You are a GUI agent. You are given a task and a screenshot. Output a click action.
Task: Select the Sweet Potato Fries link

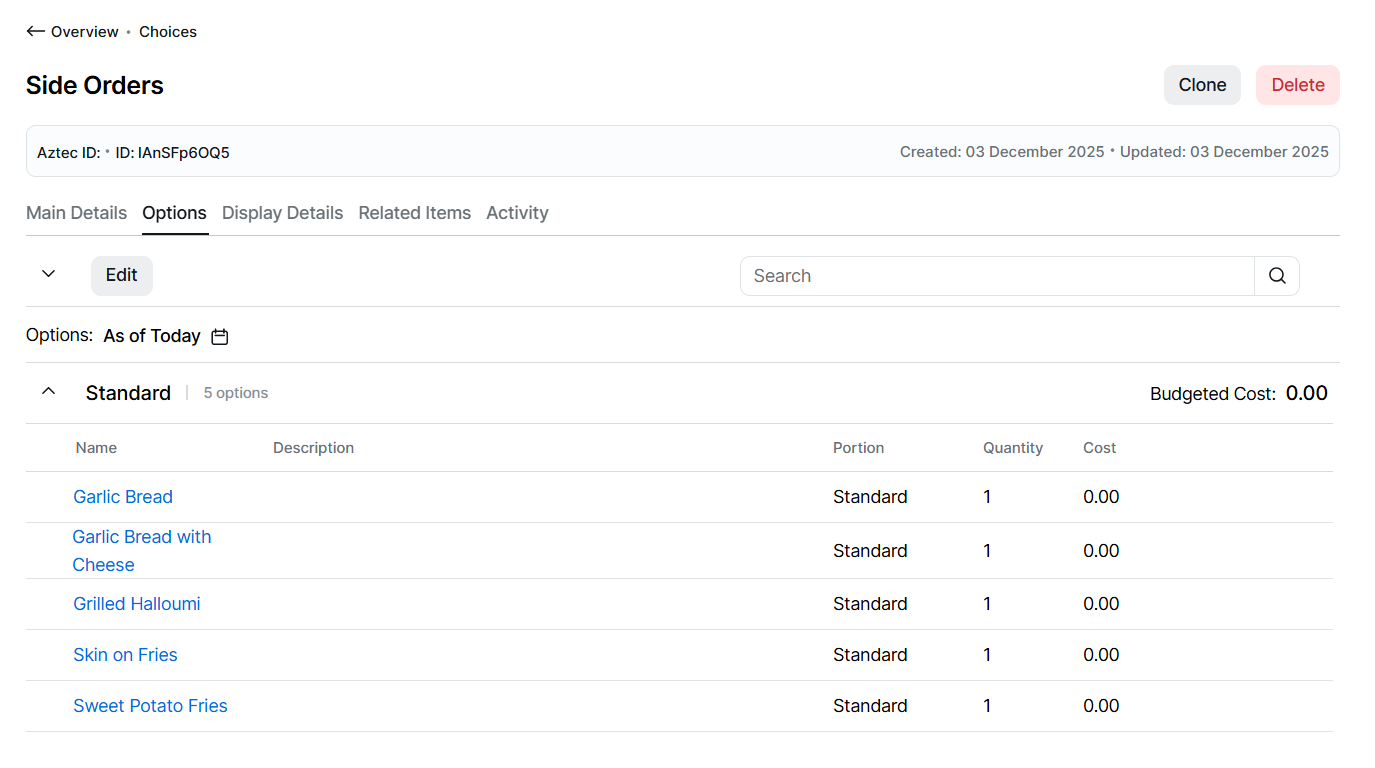tap(150, 706)
